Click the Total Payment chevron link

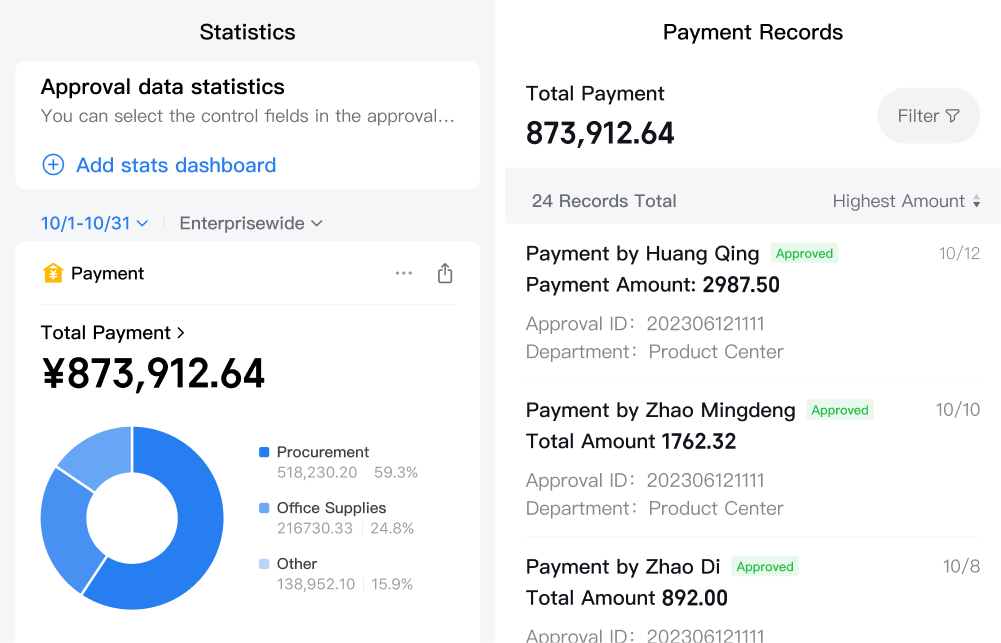pos(113,333)
